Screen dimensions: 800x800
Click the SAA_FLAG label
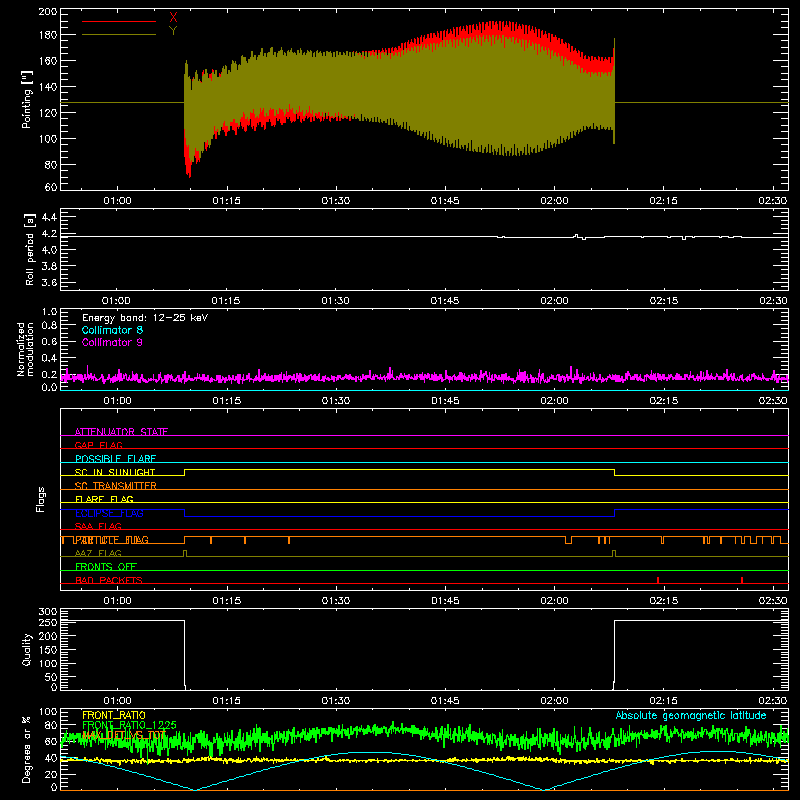(98, 526)
